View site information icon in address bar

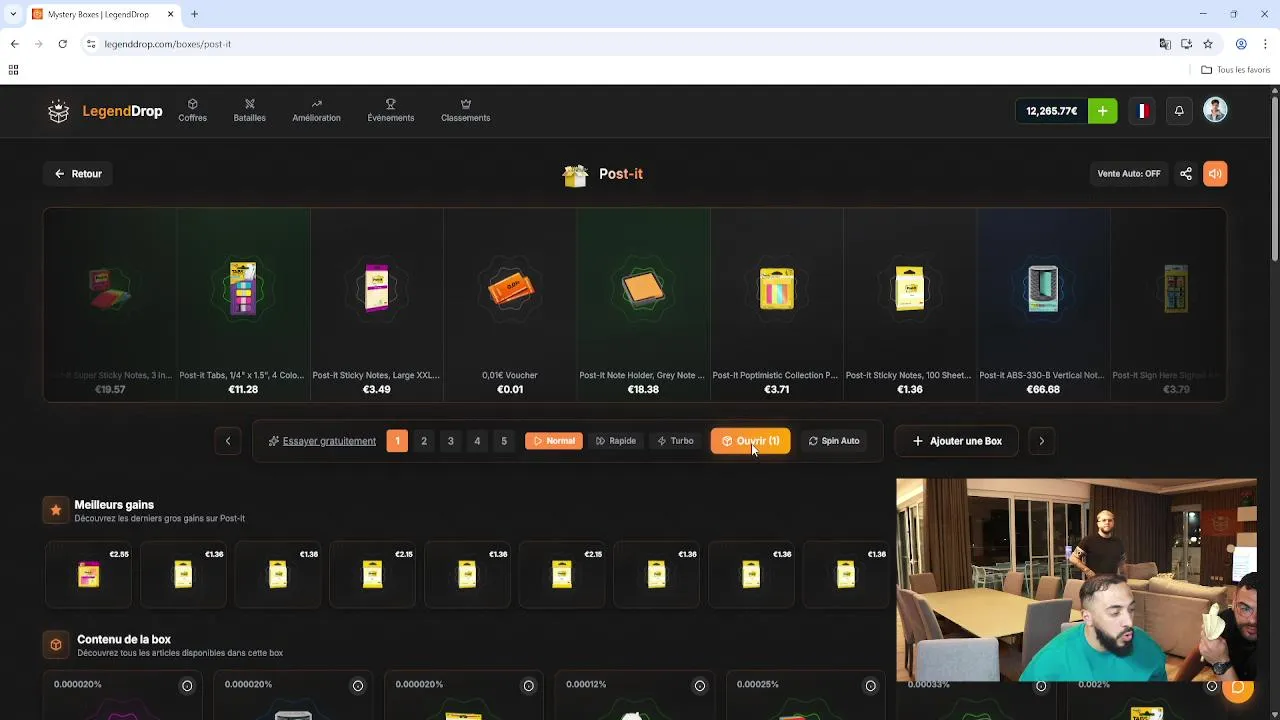tap(91, 44)
